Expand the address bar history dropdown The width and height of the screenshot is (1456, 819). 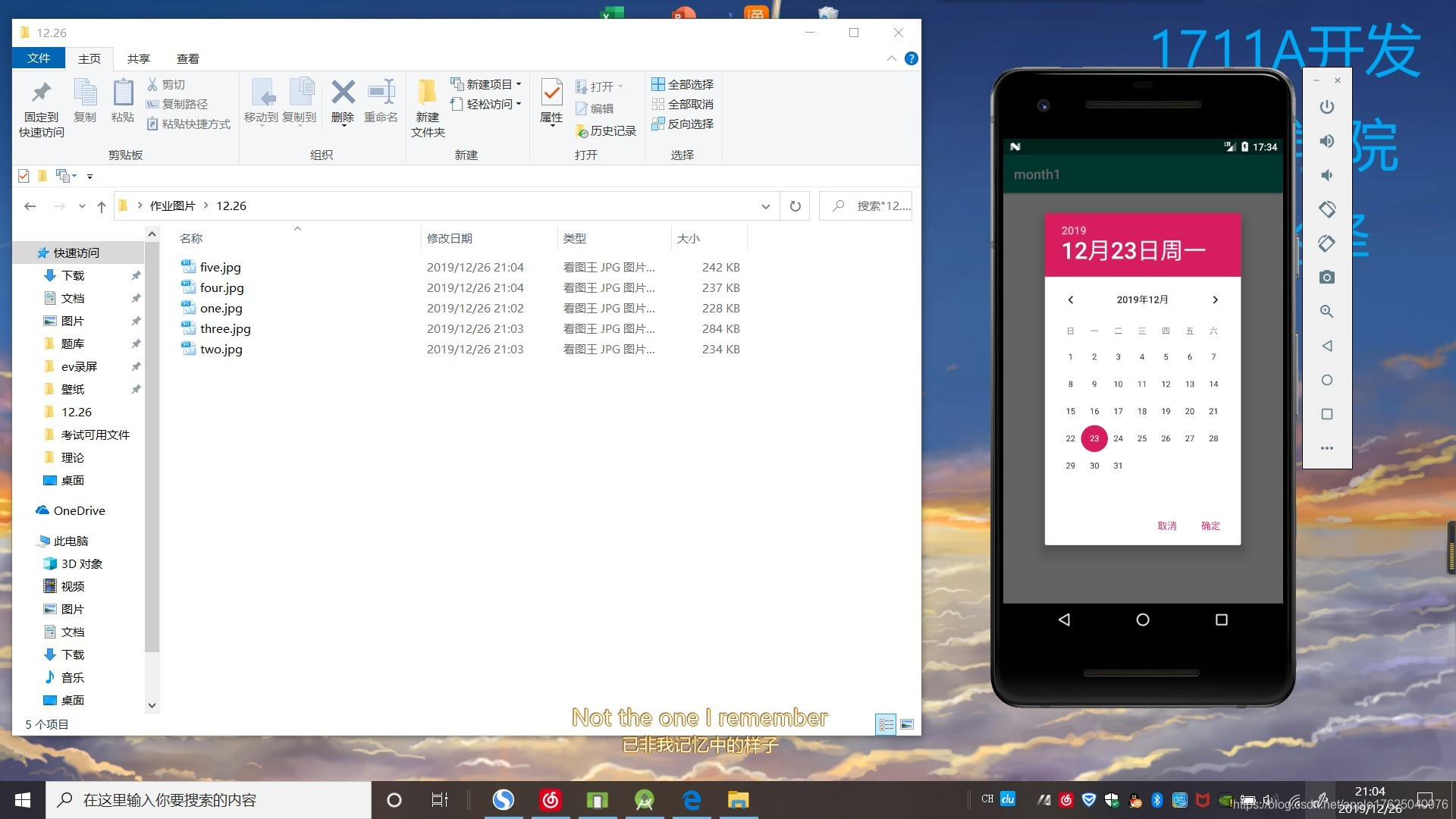point(765,206)
